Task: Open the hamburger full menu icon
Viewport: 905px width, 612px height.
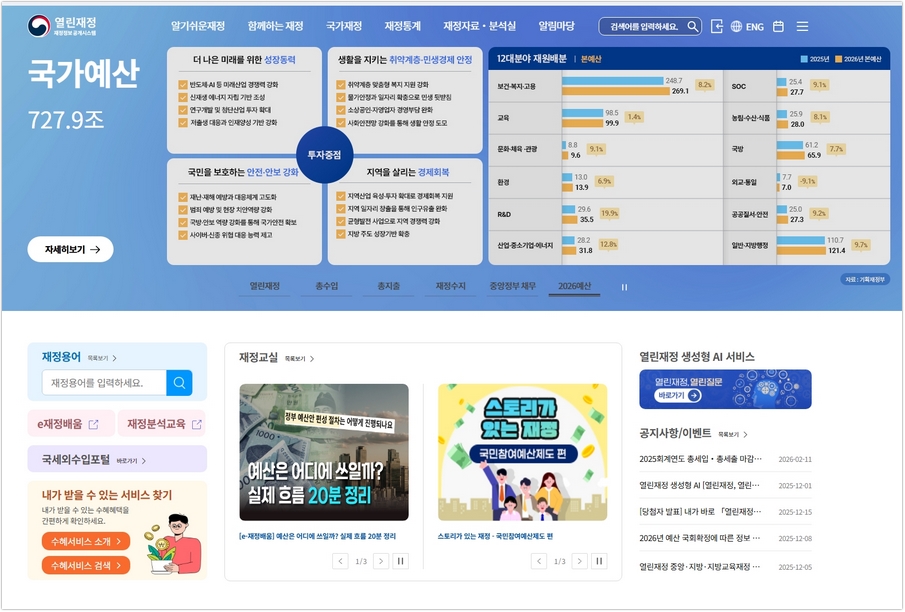Action: coord(802,27)
